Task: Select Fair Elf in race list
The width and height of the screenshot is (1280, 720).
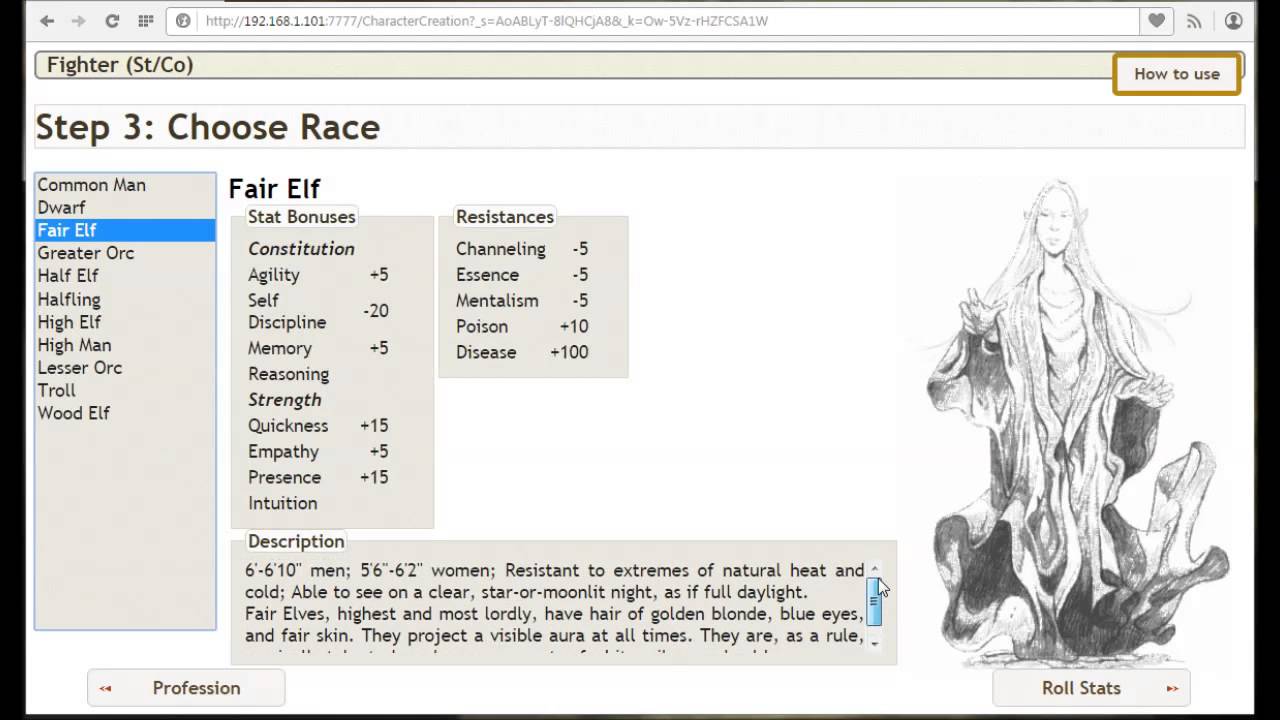Action: 125,230
